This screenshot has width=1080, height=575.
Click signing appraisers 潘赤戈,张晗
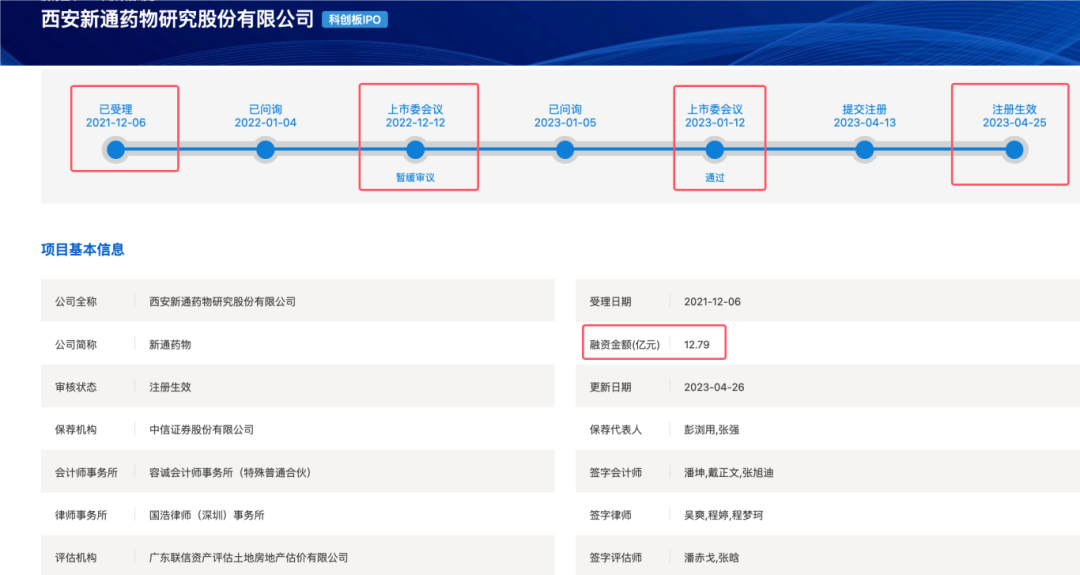pos(712,558)
